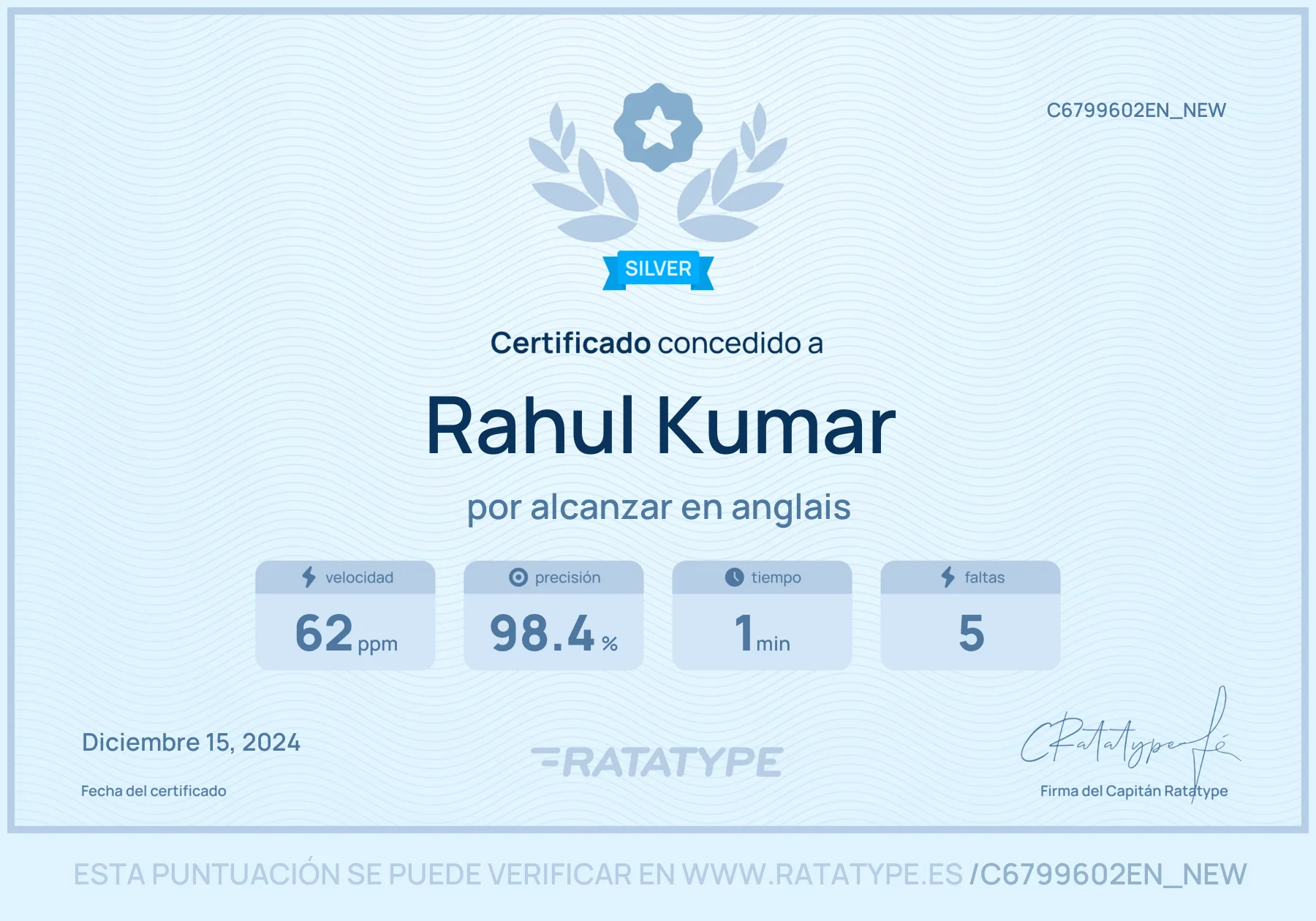
Task: Open the WWW.RATATYPE.ES verification link
Action: 822,874
